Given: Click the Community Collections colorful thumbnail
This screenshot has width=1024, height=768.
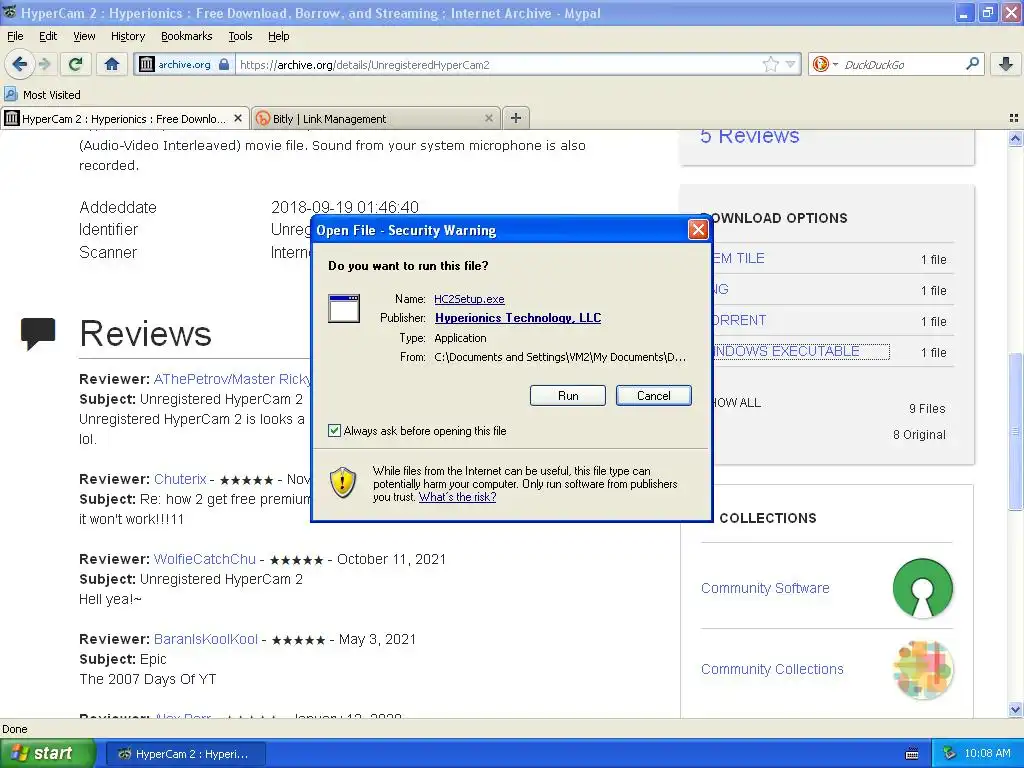Looking at the screenshot, I should tap(922, 669).
